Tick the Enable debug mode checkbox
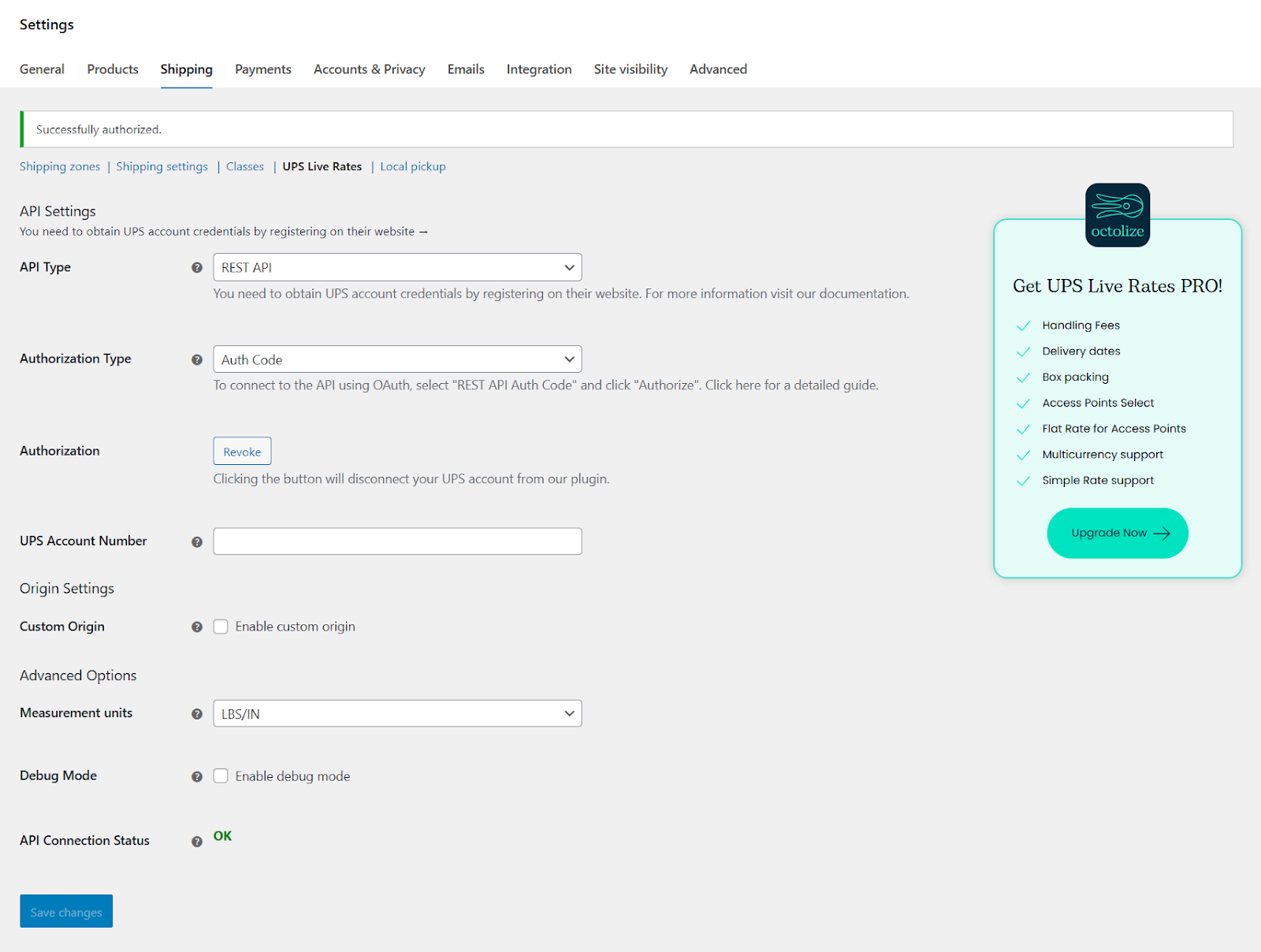 (x=221, y=776)
